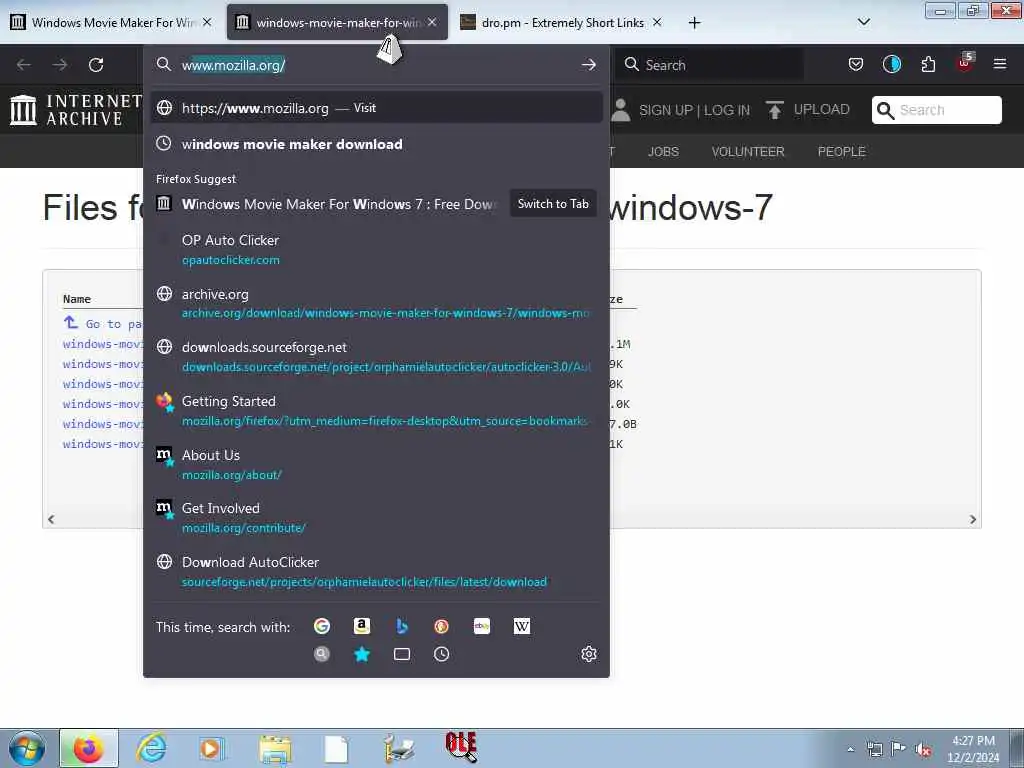Select About Us mozilla.org suggestion

(376, 464)
